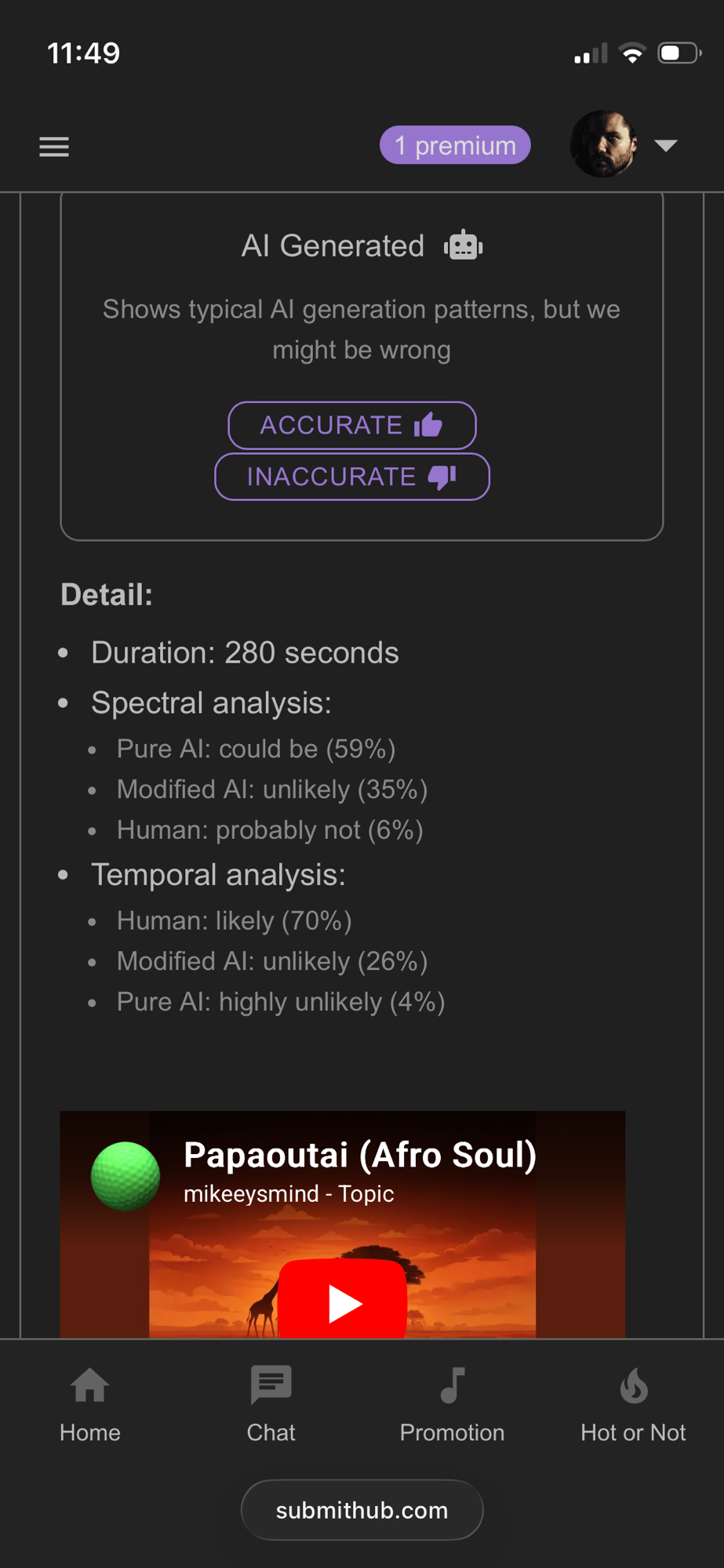This screenshot has width=724, height=1568.
Task: Open the Papaoutai (Afro Soul) video title
Action: pyautogui.click(x=360, y=1155)
